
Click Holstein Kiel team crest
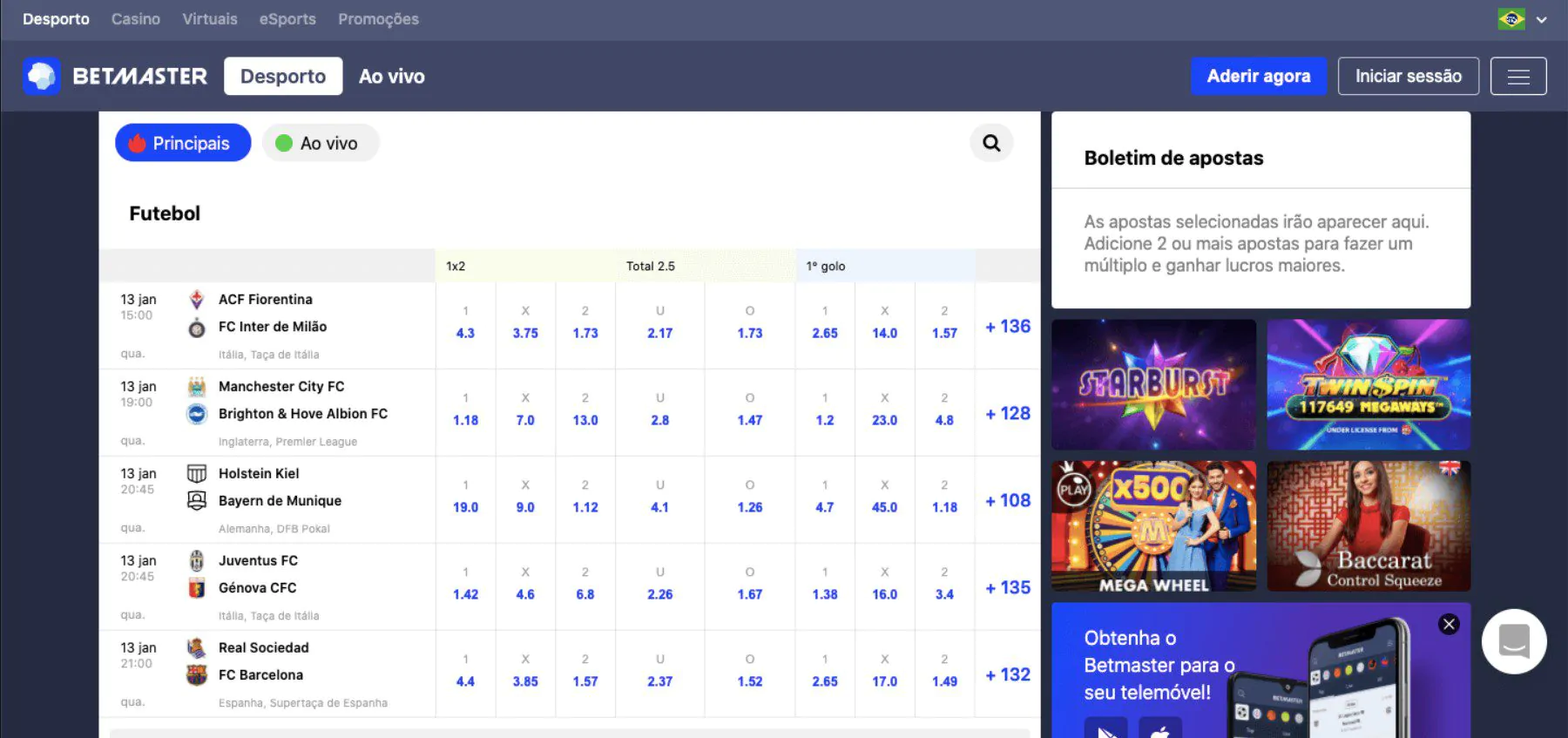(197, 474)
